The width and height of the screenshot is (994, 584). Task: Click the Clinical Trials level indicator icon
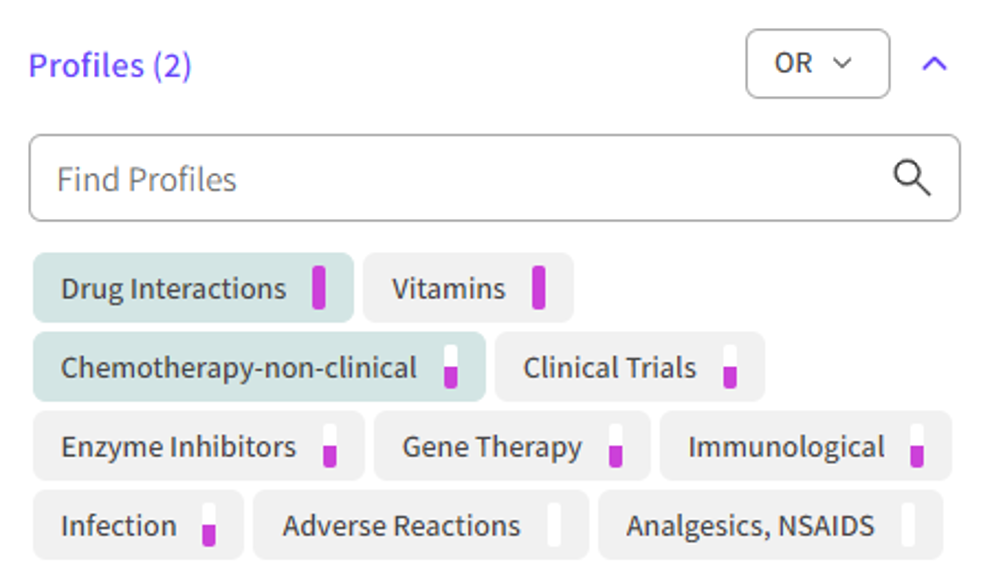point(730,367)
